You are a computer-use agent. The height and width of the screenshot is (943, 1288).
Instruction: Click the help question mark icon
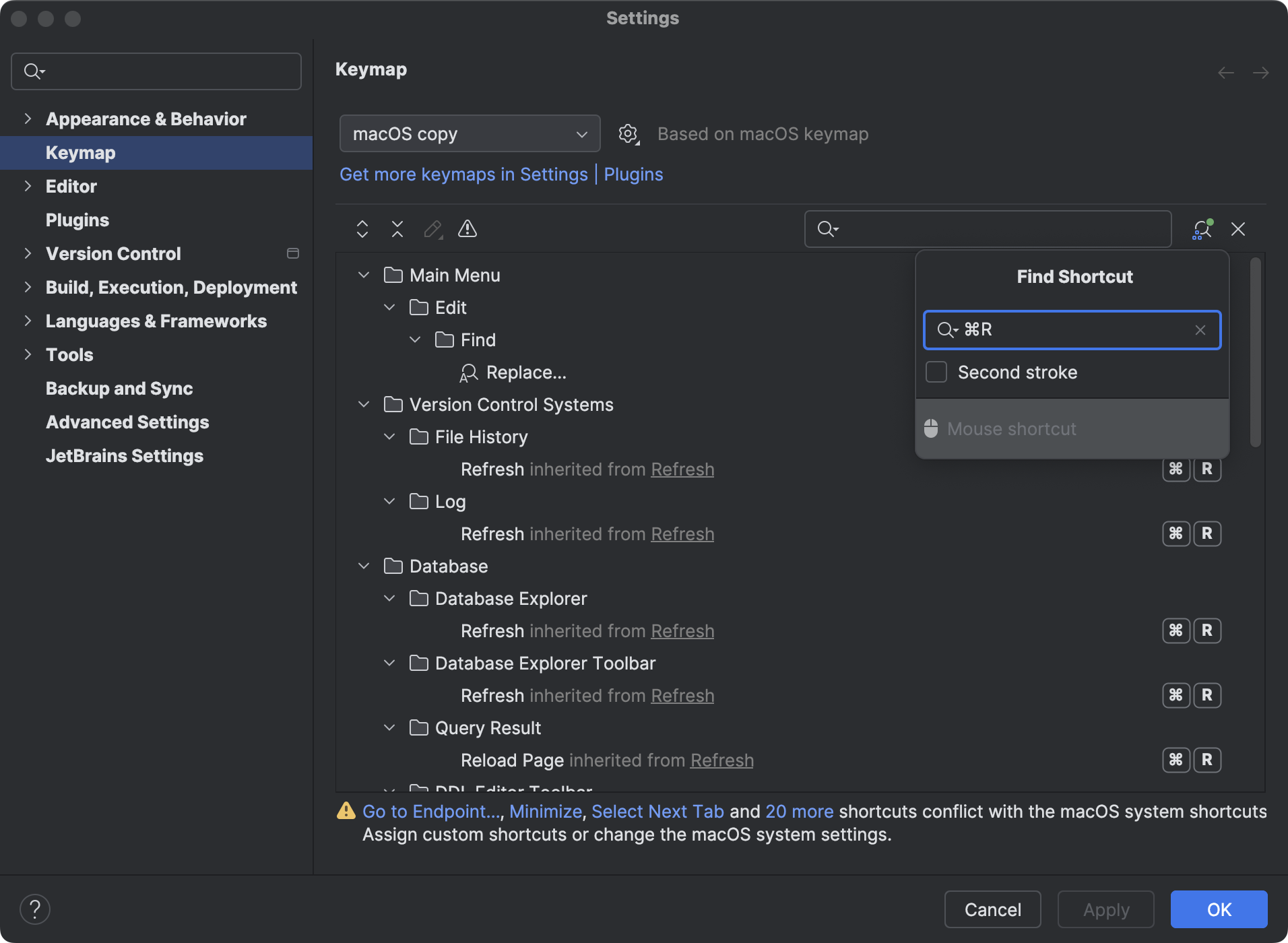click(x=36, y=909)
